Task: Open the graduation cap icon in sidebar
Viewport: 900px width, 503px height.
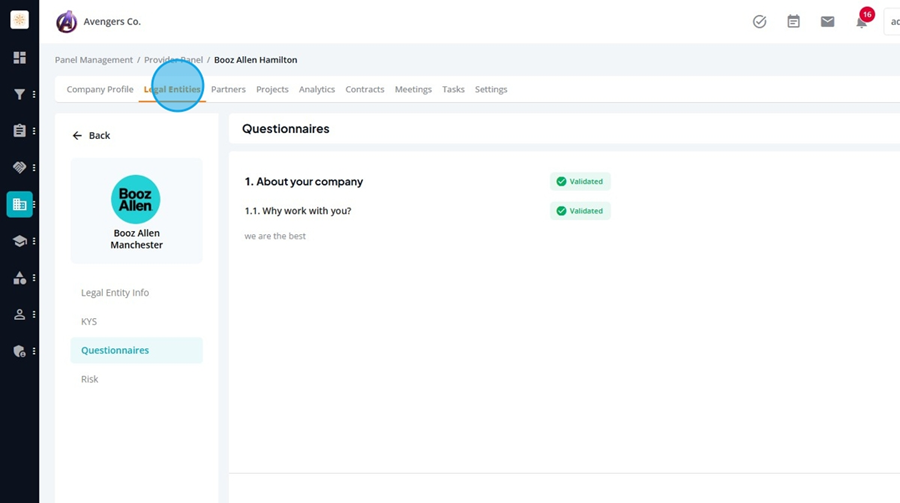Action: (x=20, y=241)
